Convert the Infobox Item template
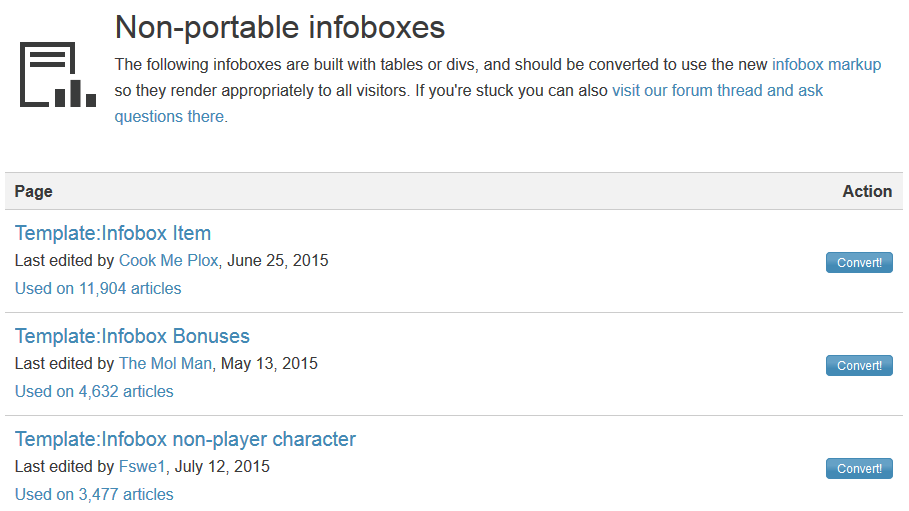The width and height of the screenshot is (909, 511). 859,263
